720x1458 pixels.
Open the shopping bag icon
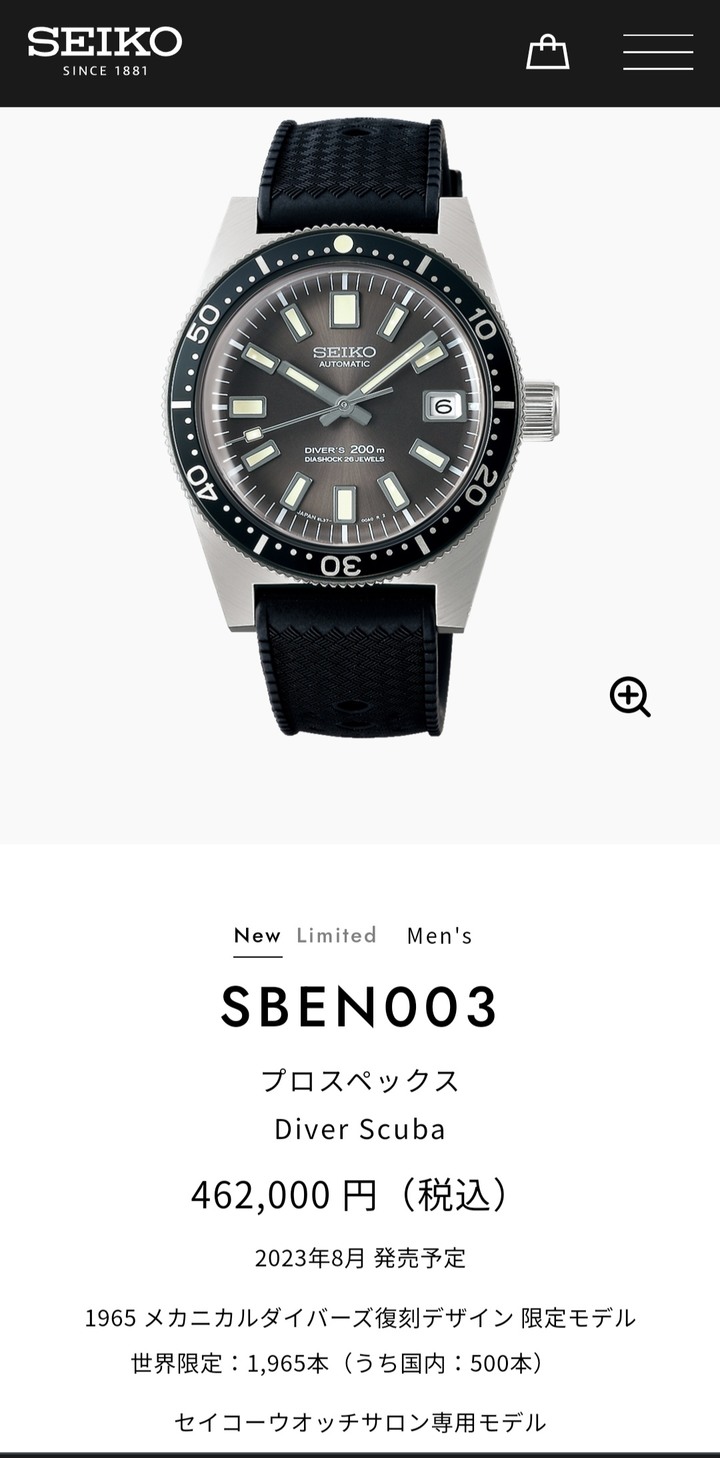point(548,52)
